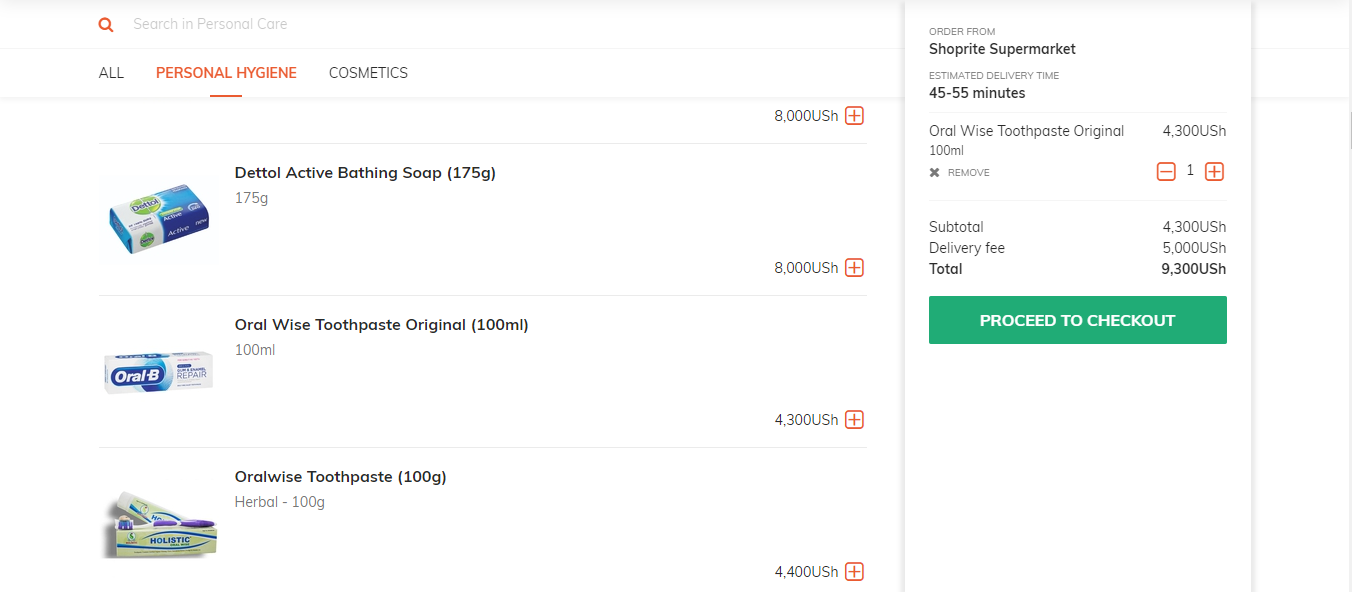Click the 4,400USh price of Oralwise Toothpaste
1352x592 pixels.
click(x=806, y=572)
